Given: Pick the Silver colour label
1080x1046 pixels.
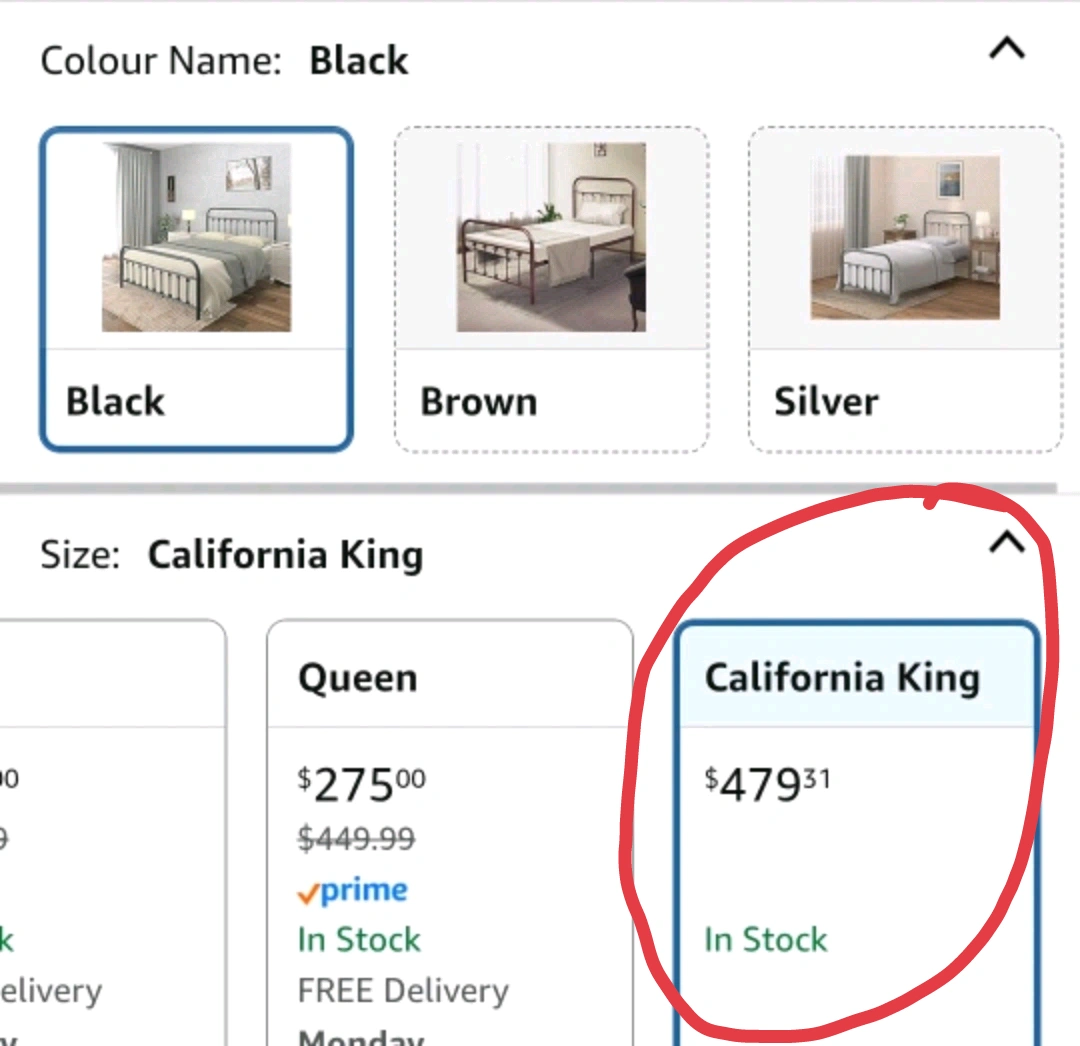Looking at the screenshot, I should 826,402.
